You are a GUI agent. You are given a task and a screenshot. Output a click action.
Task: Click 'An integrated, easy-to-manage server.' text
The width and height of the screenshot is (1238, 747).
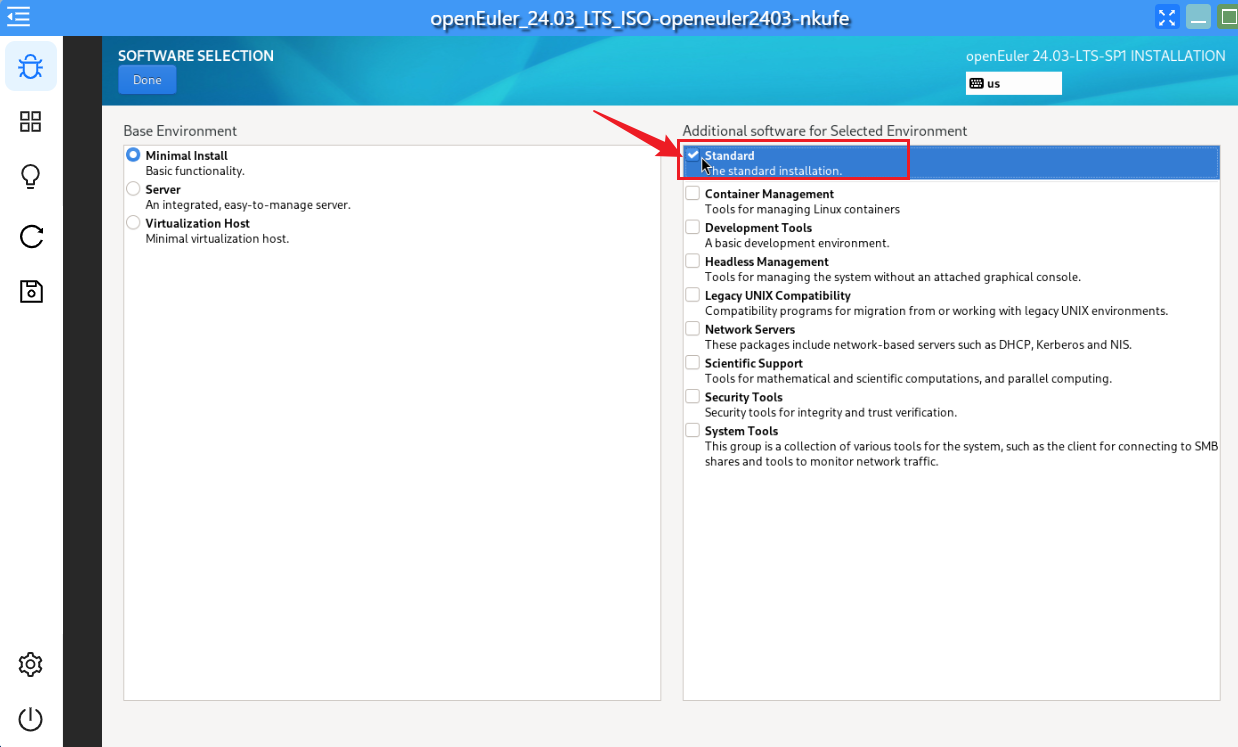pos(248,205)
